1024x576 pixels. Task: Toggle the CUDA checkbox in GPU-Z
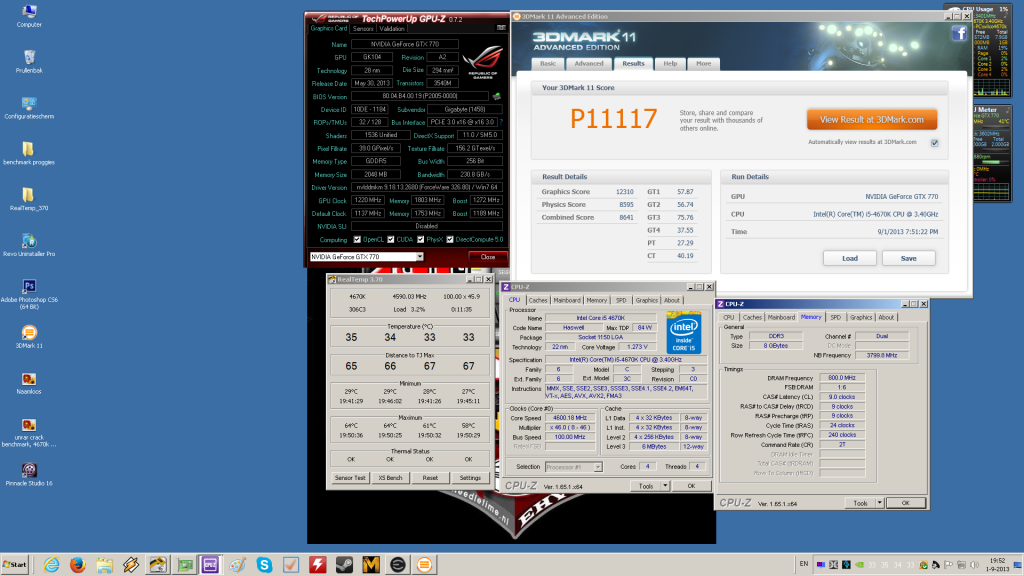(x=391, y=240)
